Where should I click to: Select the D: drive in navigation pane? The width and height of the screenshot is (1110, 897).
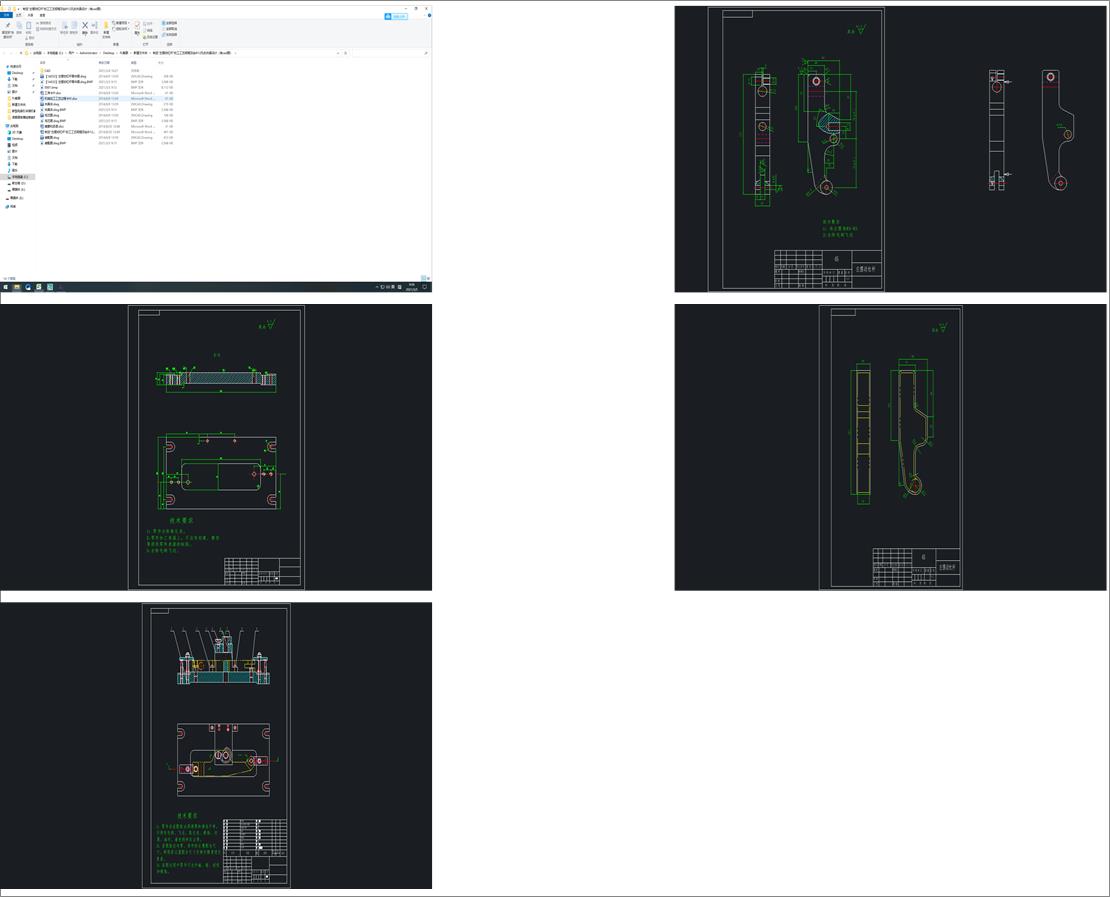[18, 183]
